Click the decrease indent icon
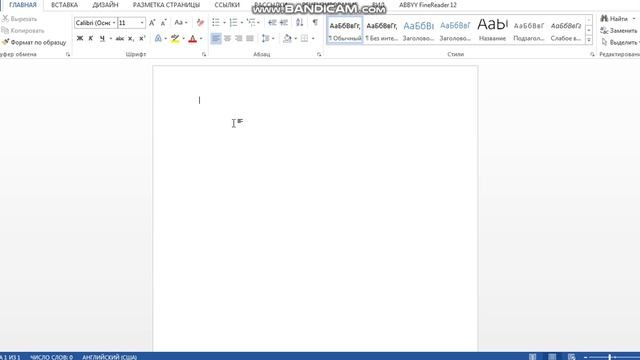Viewport: 640px width, 360px height. coord(272,23)
